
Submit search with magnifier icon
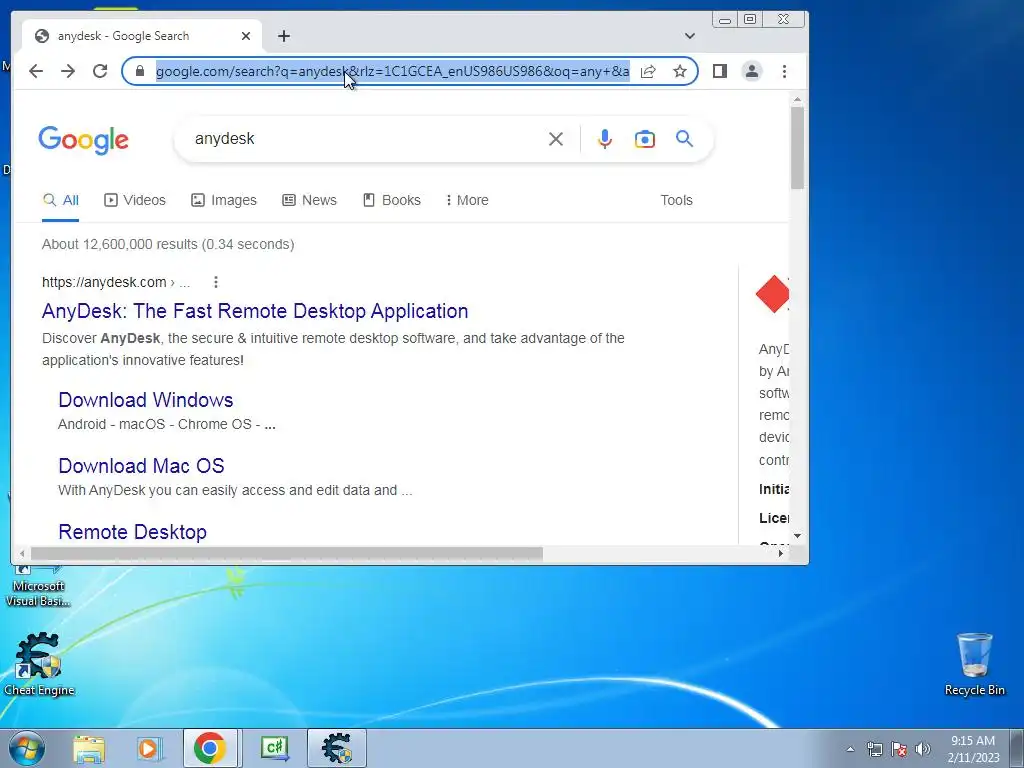(684, 138)
